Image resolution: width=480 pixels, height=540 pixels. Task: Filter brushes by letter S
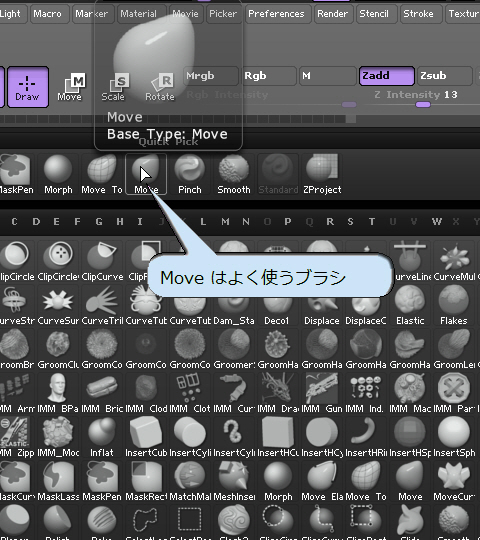(351, 221)
